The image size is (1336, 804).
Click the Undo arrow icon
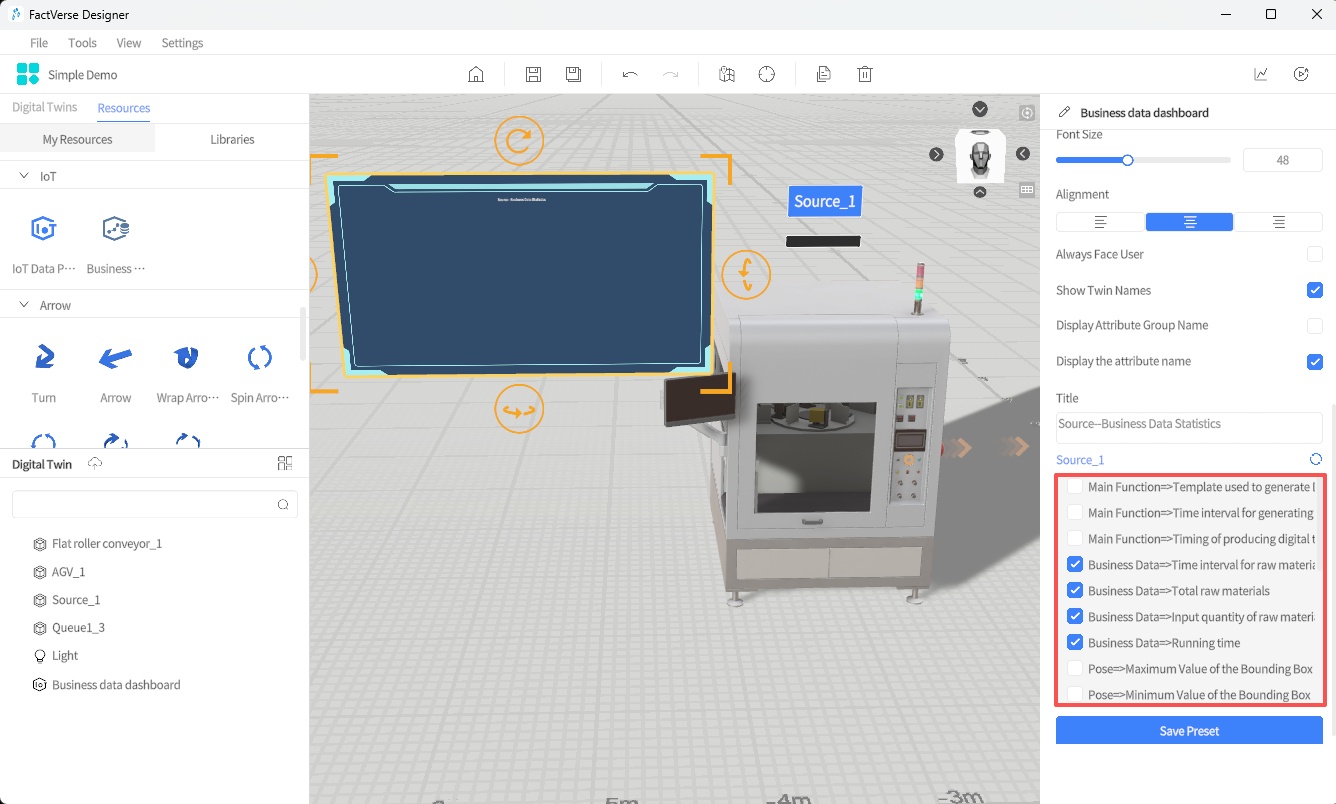(x=630, y=74)
